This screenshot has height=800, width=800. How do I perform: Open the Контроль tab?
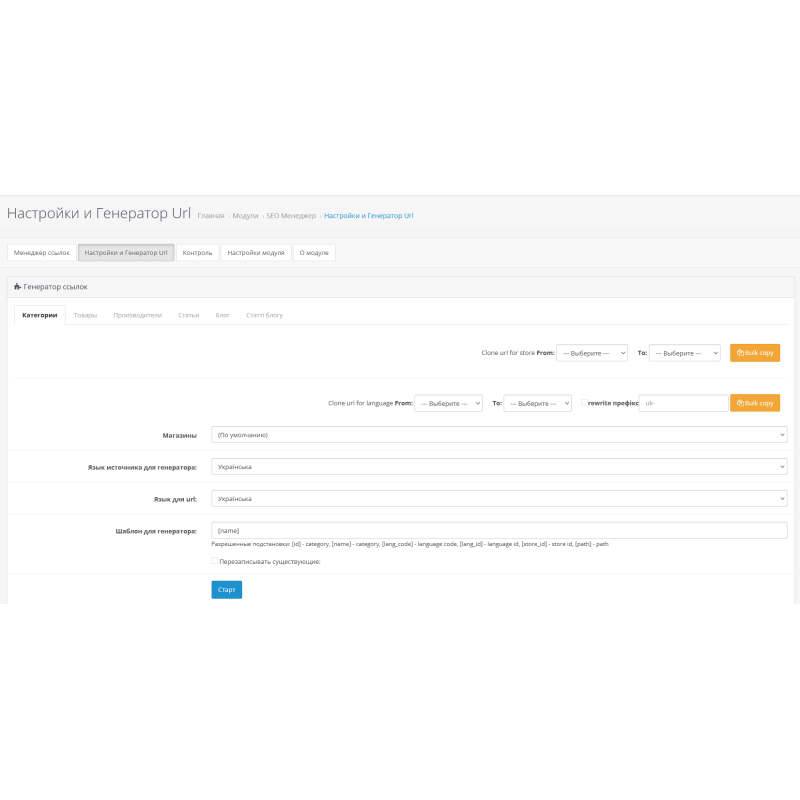(197, 252)
